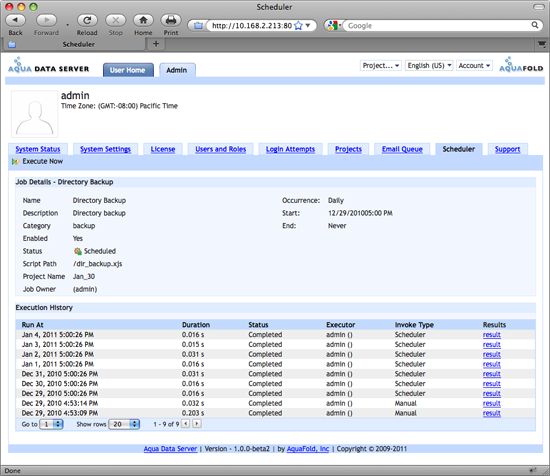Click the Reload page icon
This screenshot has width=550, height=476.
(x=87, y=20)
